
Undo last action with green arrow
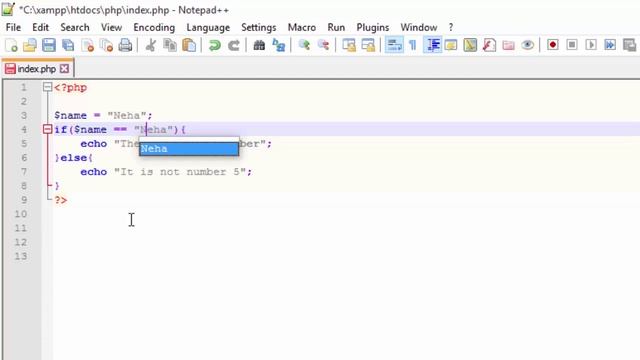tap(214, 45)
